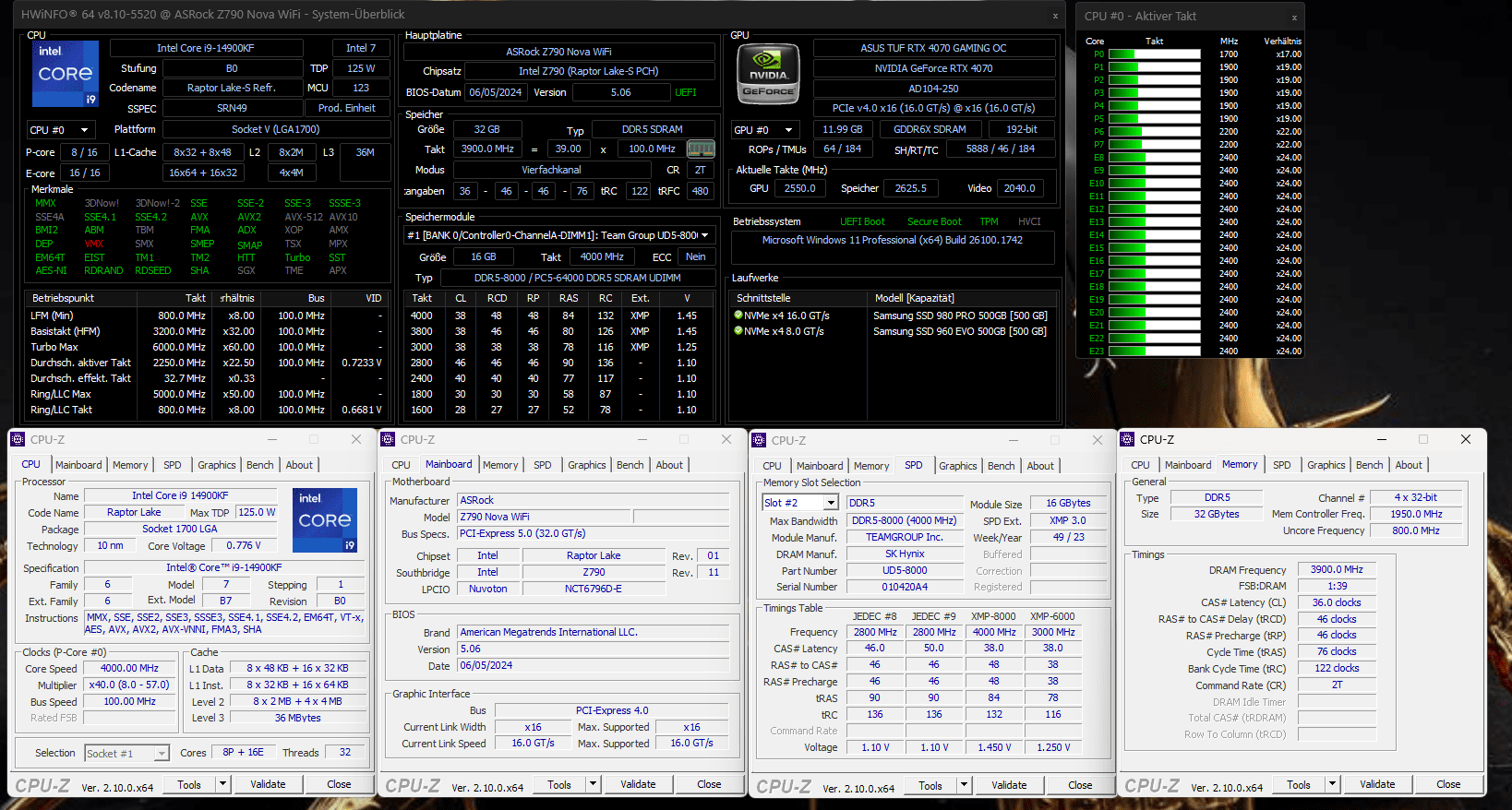
Task: Click the XMP-8000 column header in Timings Table
Action: 993,616
